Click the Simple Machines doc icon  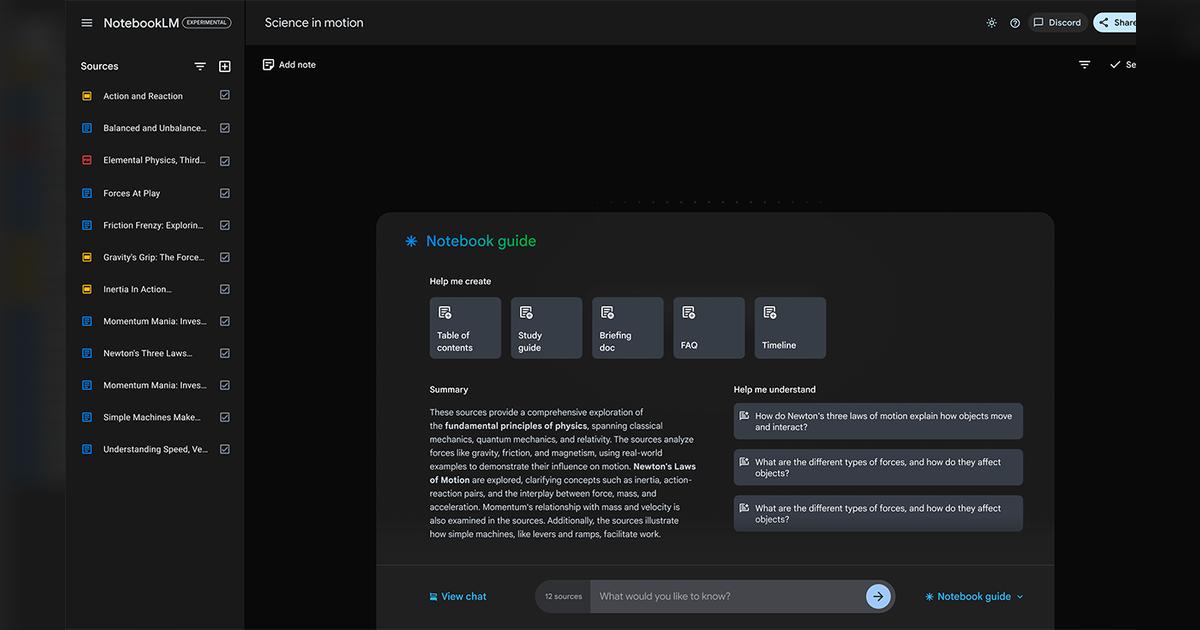pyautogui.click(x=87, y=417)
